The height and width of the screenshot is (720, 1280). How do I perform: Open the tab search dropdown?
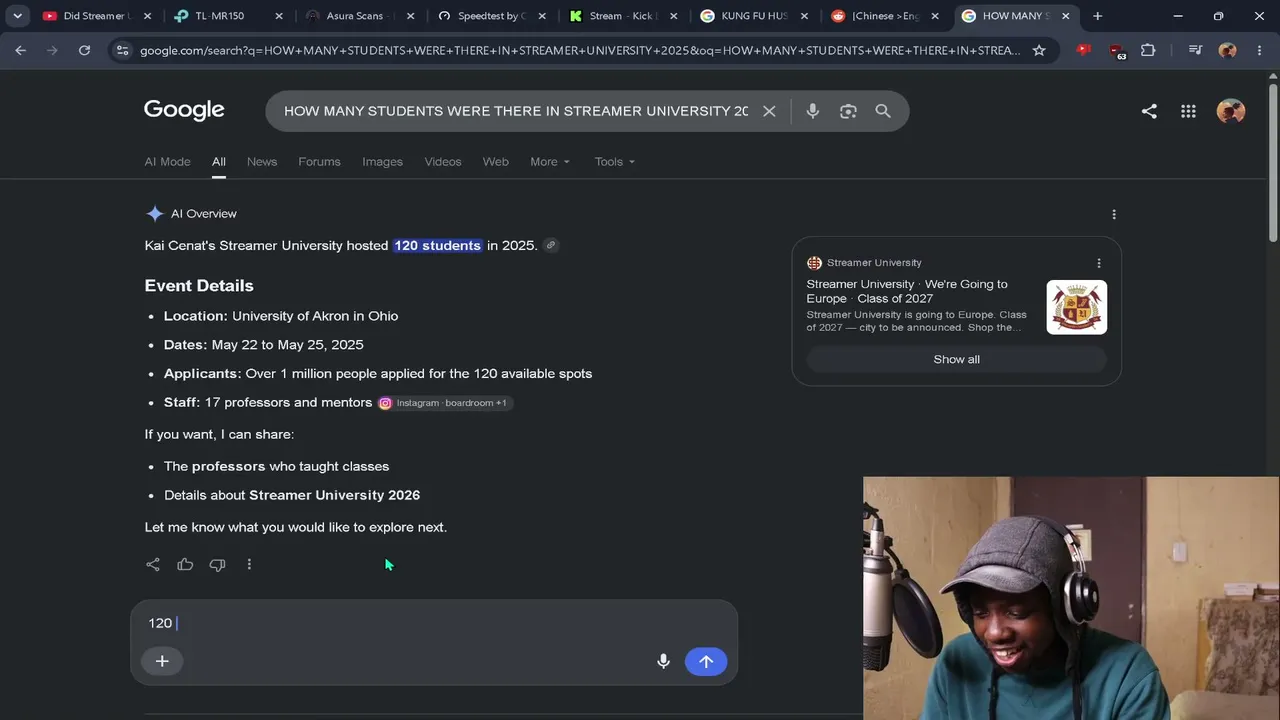tap(17, 16)
